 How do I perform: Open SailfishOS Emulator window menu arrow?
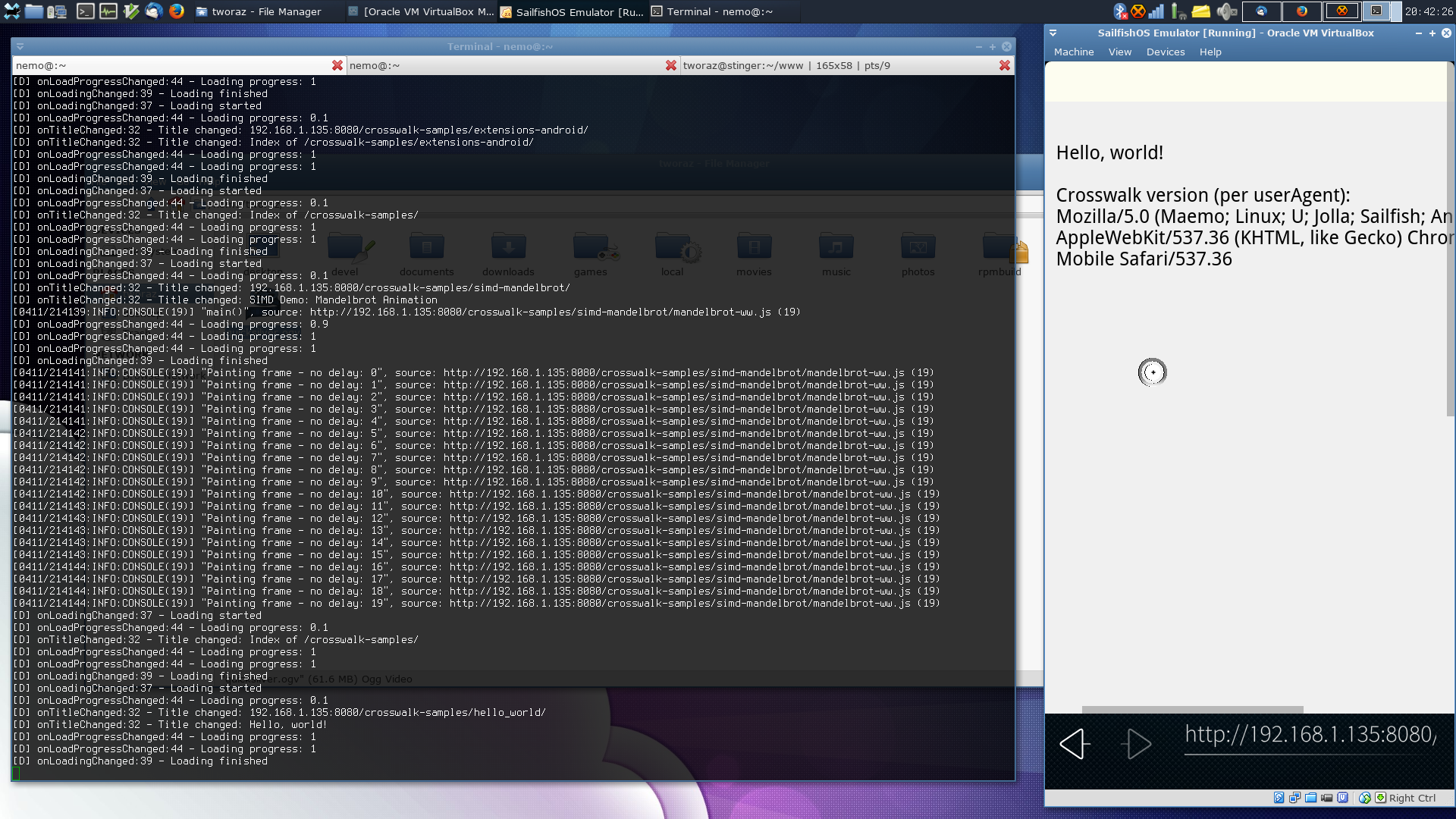(1053, 33)
